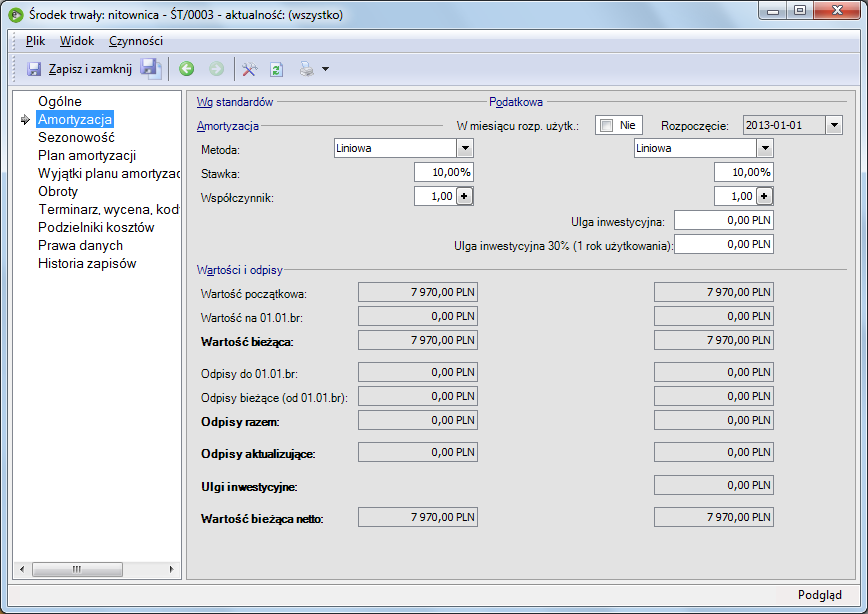Open the Czynności menu
The image size is (868, 614).
[136, 41]
